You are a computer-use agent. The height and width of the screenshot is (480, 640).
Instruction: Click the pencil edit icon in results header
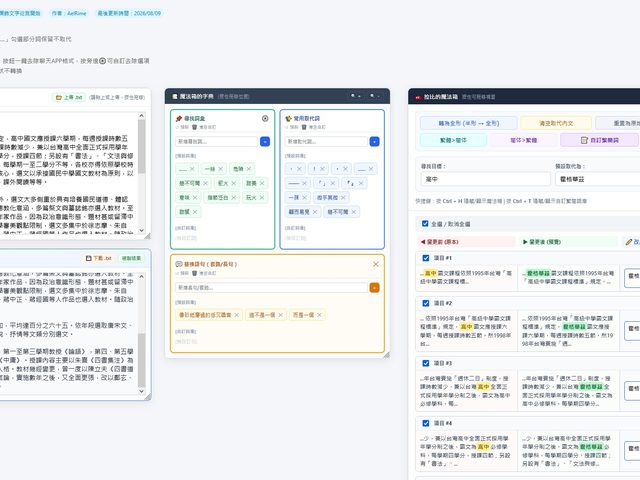pyautogui.click(x=629, y=242)
